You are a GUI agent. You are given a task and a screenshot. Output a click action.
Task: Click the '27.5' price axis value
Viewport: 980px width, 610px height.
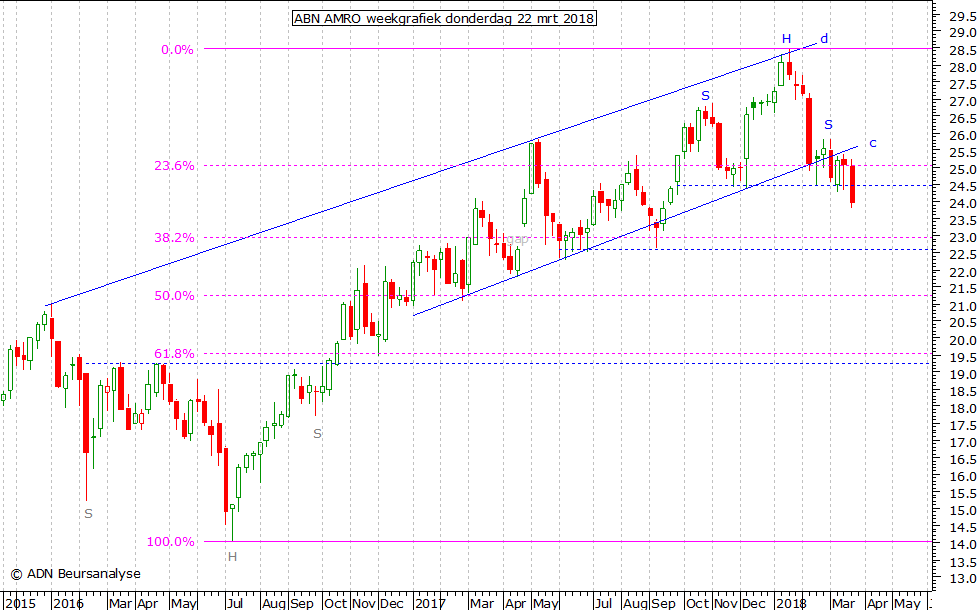(963, 84)
